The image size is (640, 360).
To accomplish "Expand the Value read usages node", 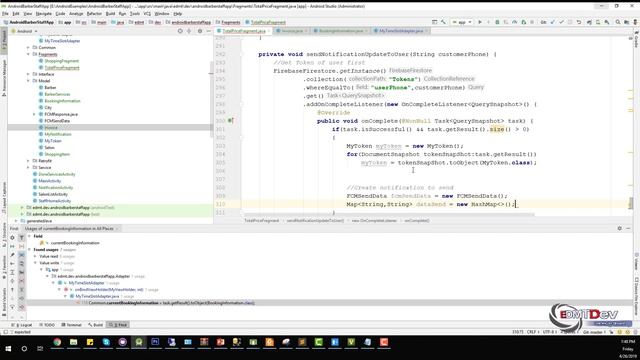I will [x=35, y=256].
